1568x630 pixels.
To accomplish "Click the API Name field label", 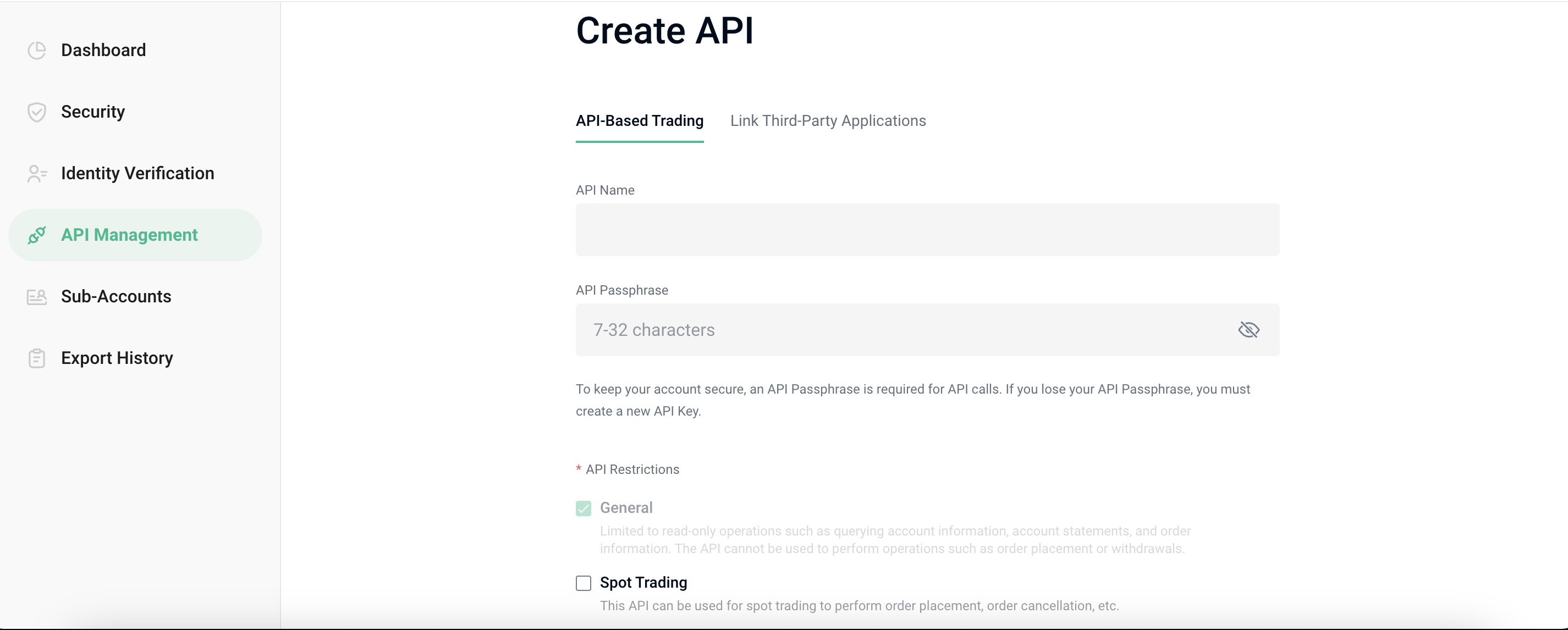I will [x=605, y=191].
